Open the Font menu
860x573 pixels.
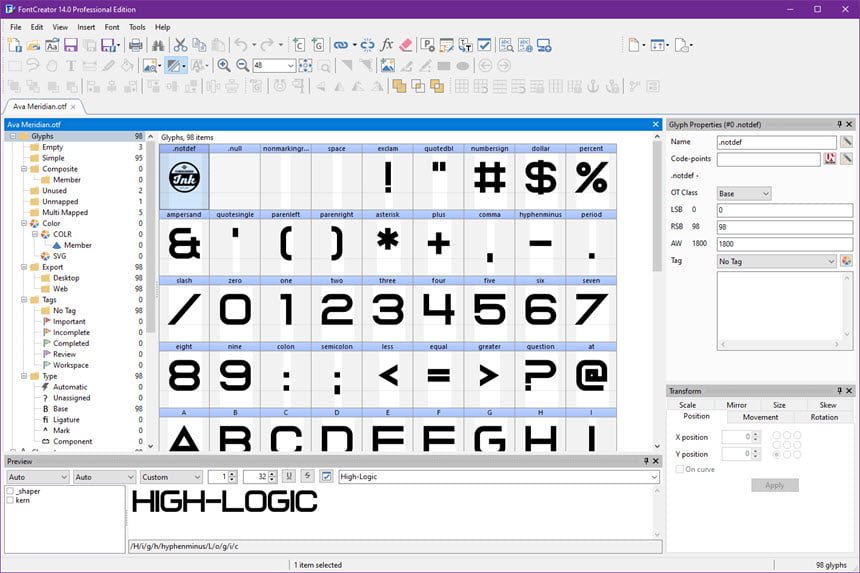(x=112, y=27)
